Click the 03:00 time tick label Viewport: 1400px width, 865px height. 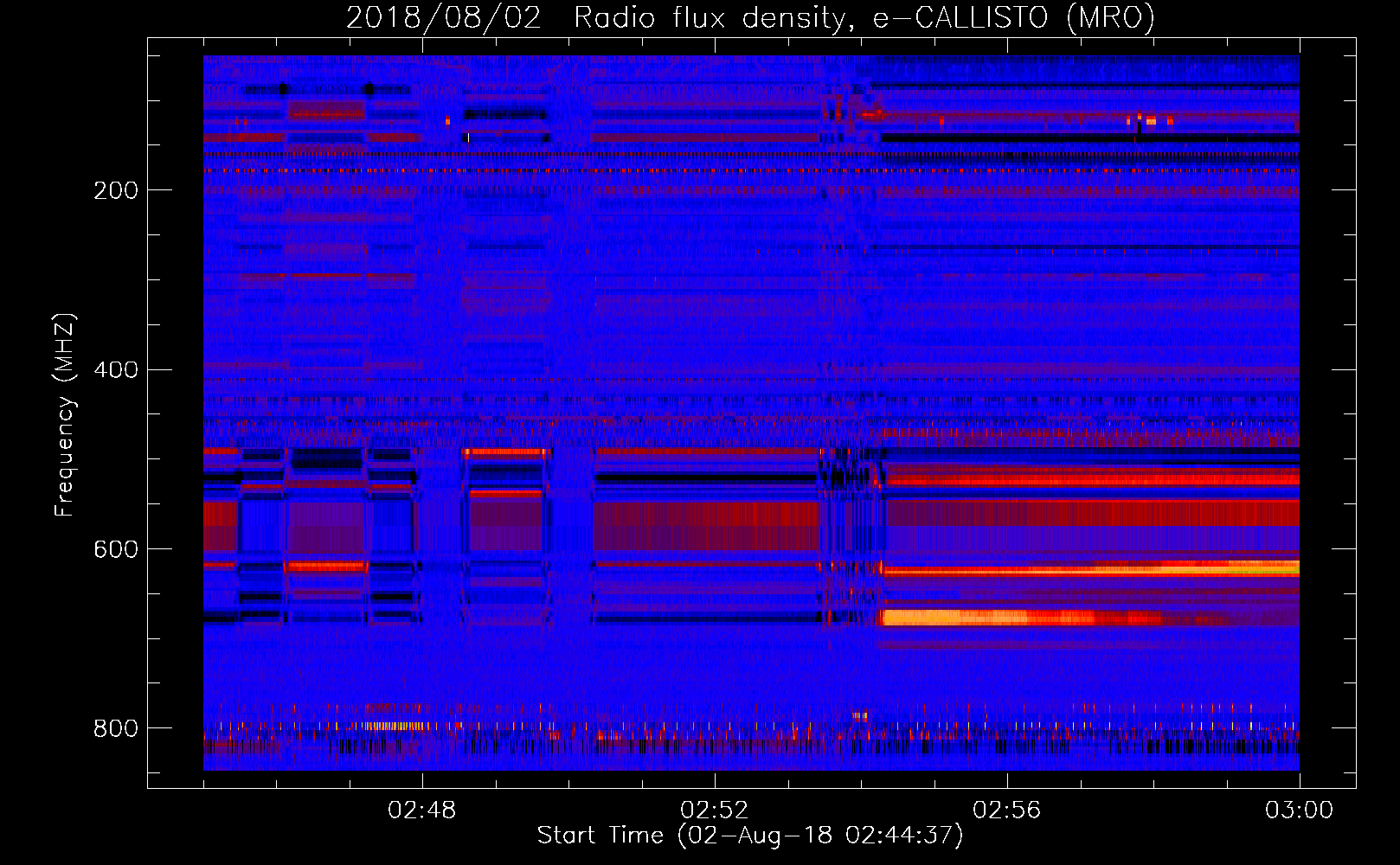click(x=1300, y=811)
